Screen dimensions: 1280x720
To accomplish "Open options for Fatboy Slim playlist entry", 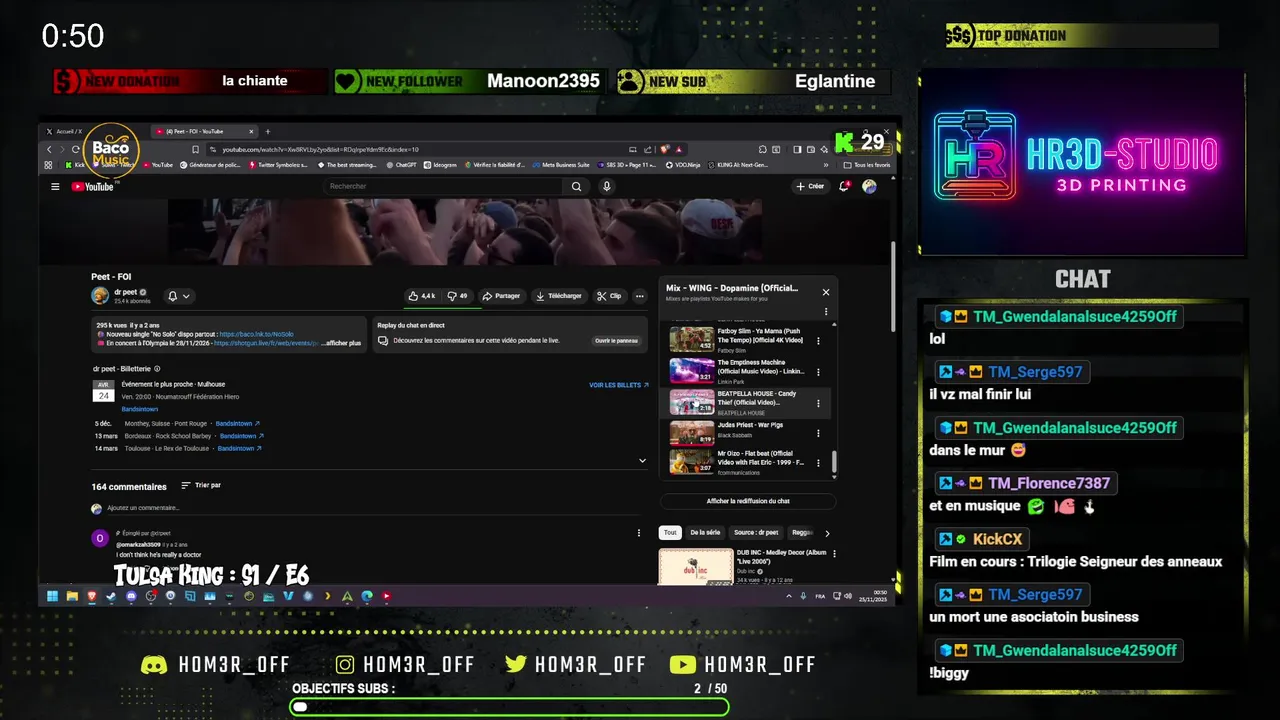I will (818, 340).
